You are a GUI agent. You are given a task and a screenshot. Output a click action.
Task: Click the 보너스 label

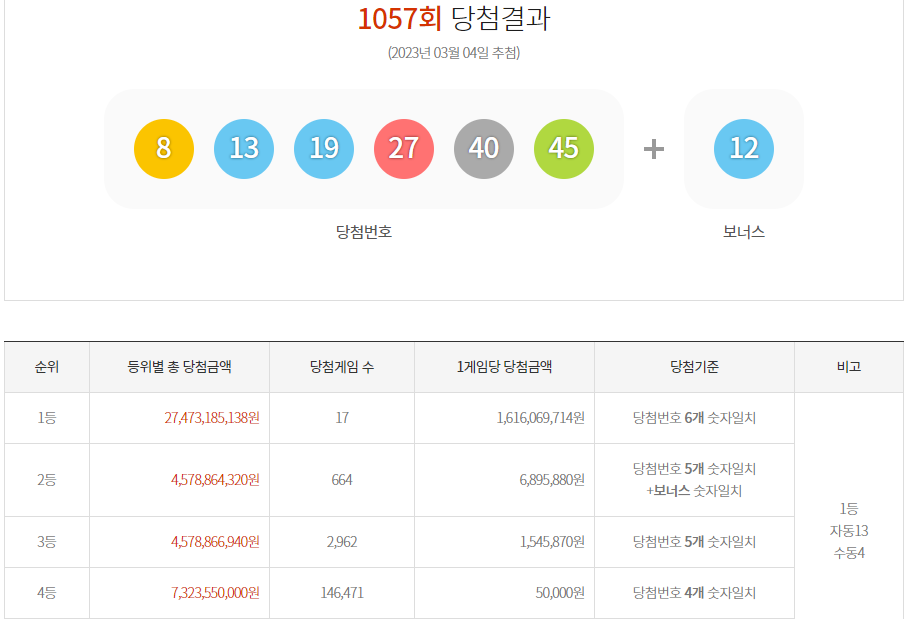point(744,232)
